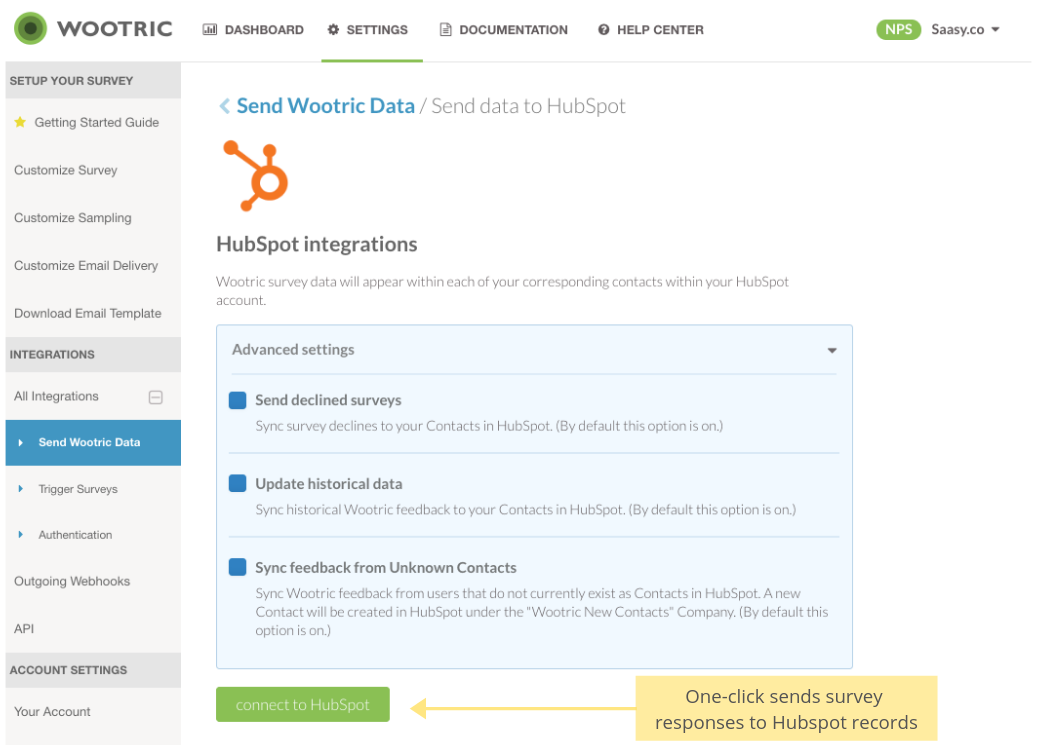Click the HubSpot sprocket logo

(257, 176)
